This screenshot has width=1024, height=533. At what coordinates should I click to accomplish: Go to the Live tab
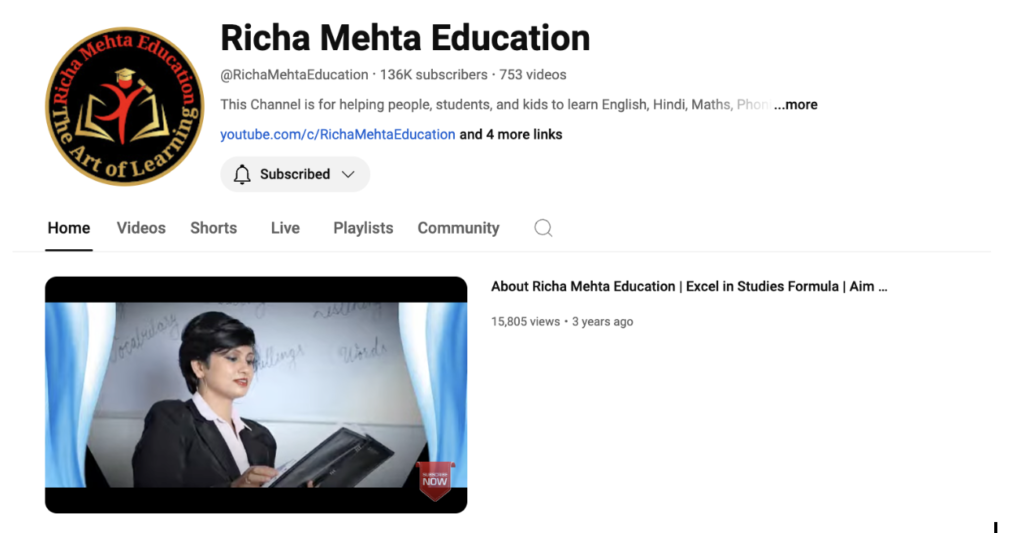[x=285, y=228]
